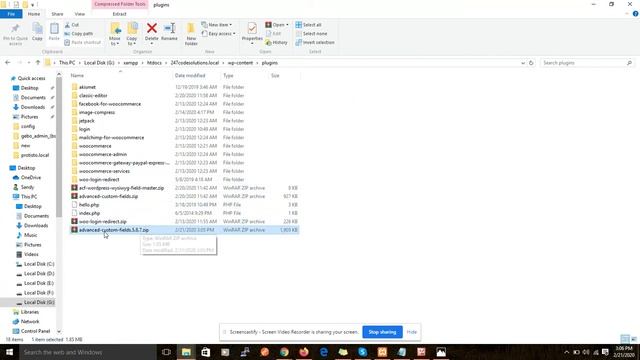Open Microsoft Edge from taskbar
This screenshot has width=640, height=360.
[324, 352]
